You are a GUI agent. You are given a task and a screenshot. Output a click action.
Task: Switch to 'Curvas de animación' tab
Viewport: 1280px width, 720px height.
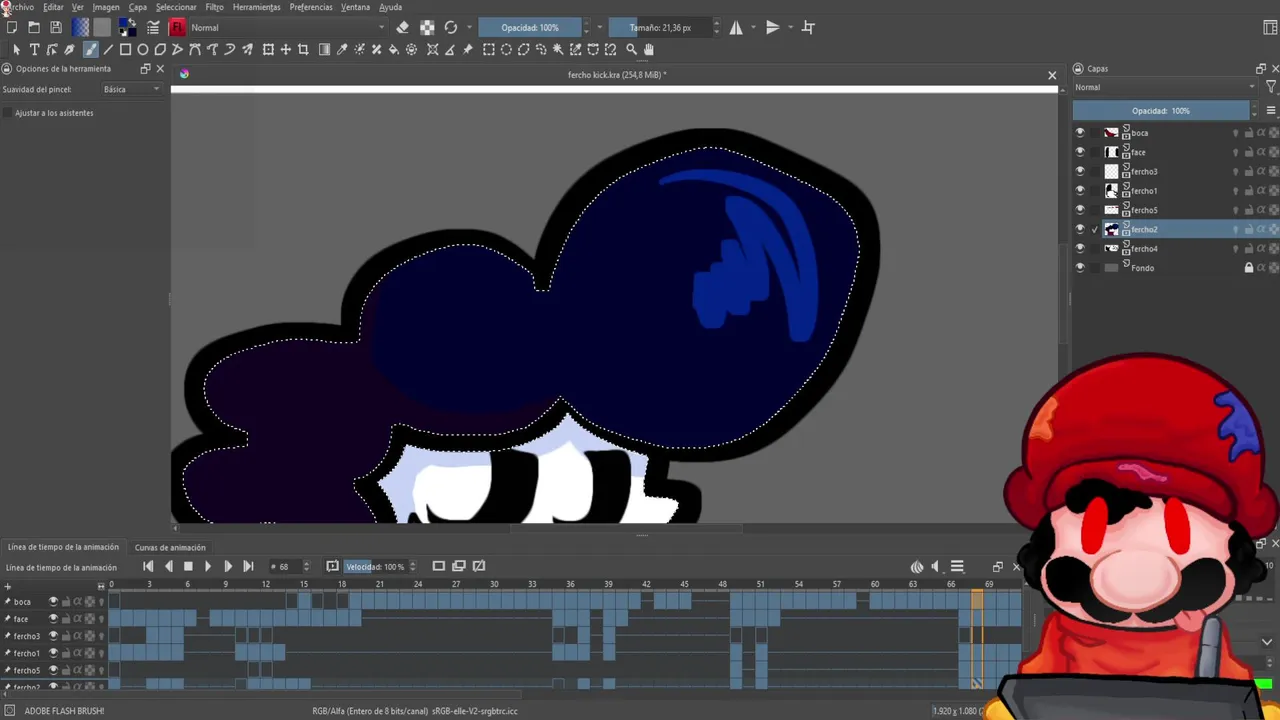(170, 547)
